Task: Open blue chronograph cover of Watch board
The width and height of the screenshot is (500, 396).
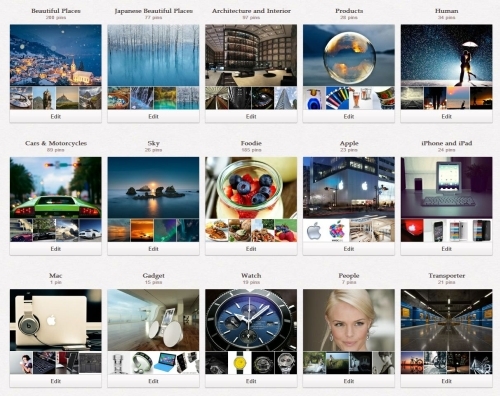Action: click(251, 320)
